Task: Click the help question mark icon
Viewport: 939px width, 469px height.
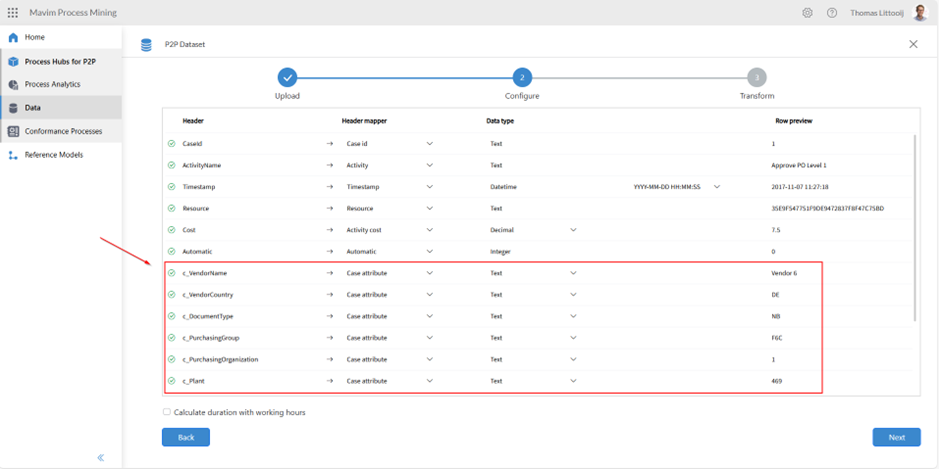Action: [832, 13]
